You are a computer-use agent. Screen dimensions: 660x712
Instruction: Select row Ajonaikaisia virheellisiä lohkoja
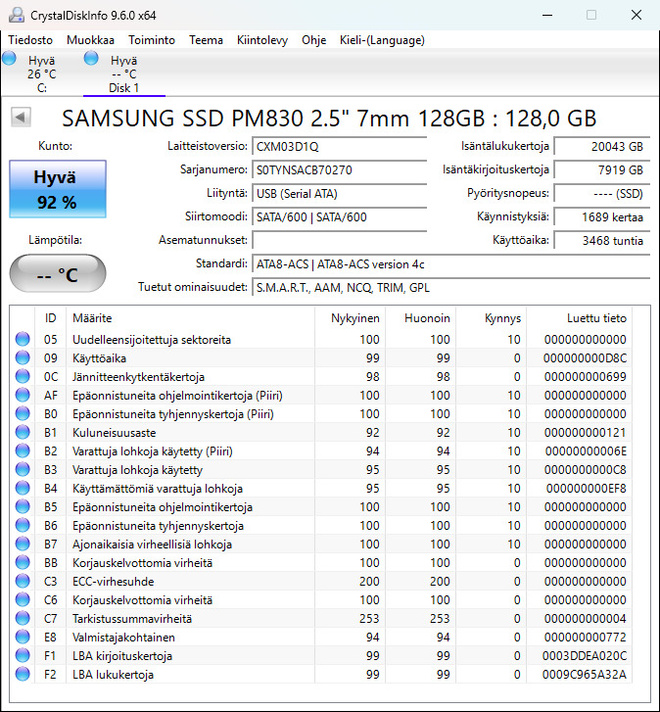(x=321, y=544)
